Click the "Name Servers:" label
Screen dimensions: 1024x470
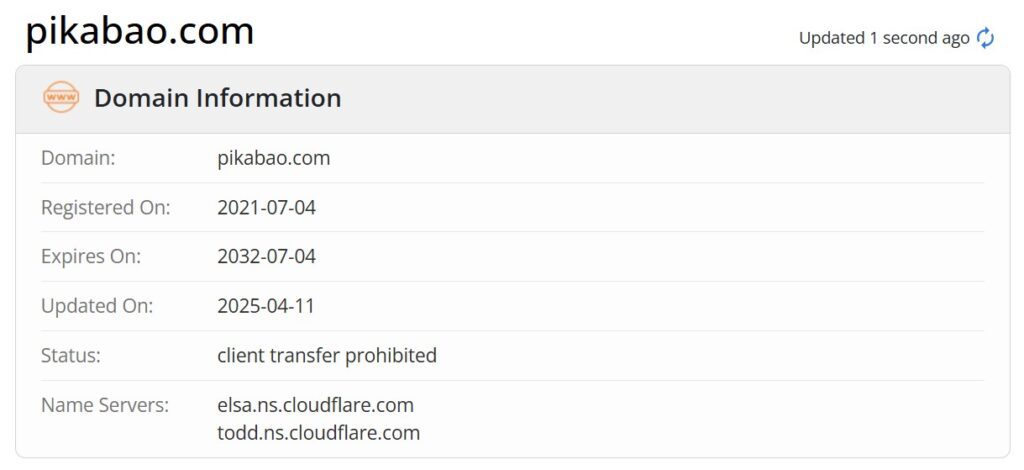coord(105,405)
